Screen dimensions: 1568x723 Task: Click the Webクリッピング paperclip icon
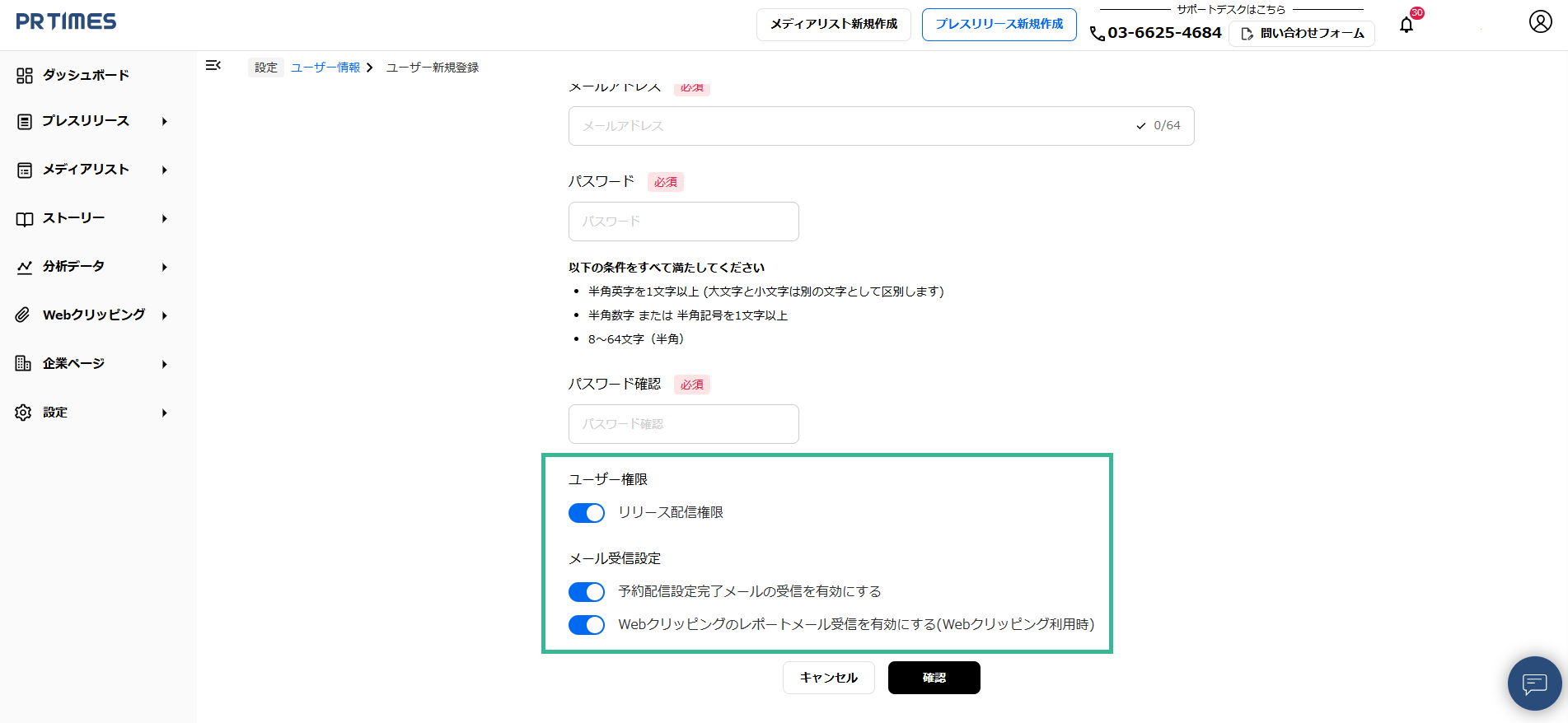[x=23, y=315]
